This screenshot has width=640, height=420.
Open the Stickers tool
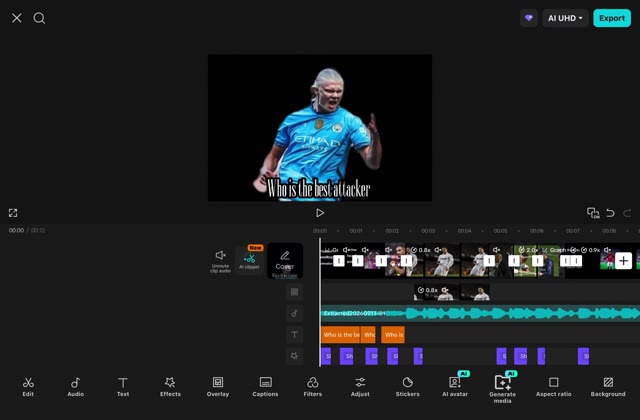tap(407, 387)
